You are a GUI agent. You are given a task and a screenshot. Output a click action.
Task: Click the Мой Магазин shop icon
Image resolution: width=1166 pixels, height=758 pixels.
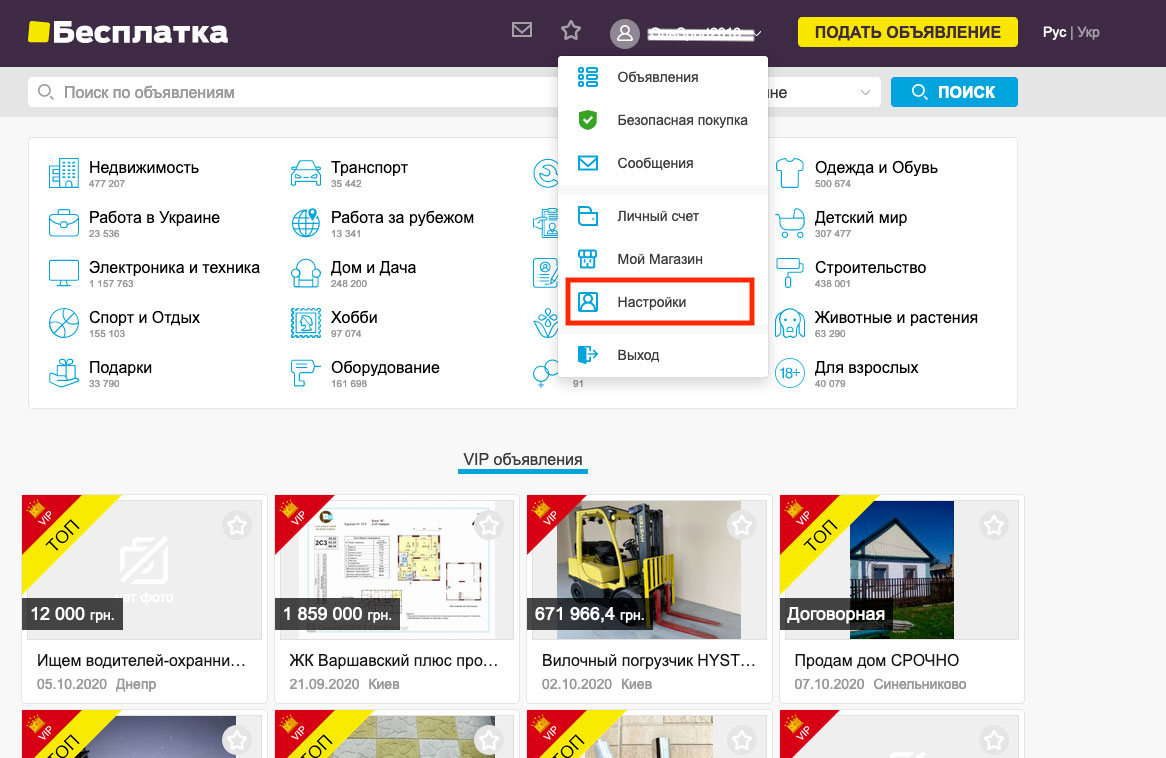pyautogui.click(x=587, y=259)
